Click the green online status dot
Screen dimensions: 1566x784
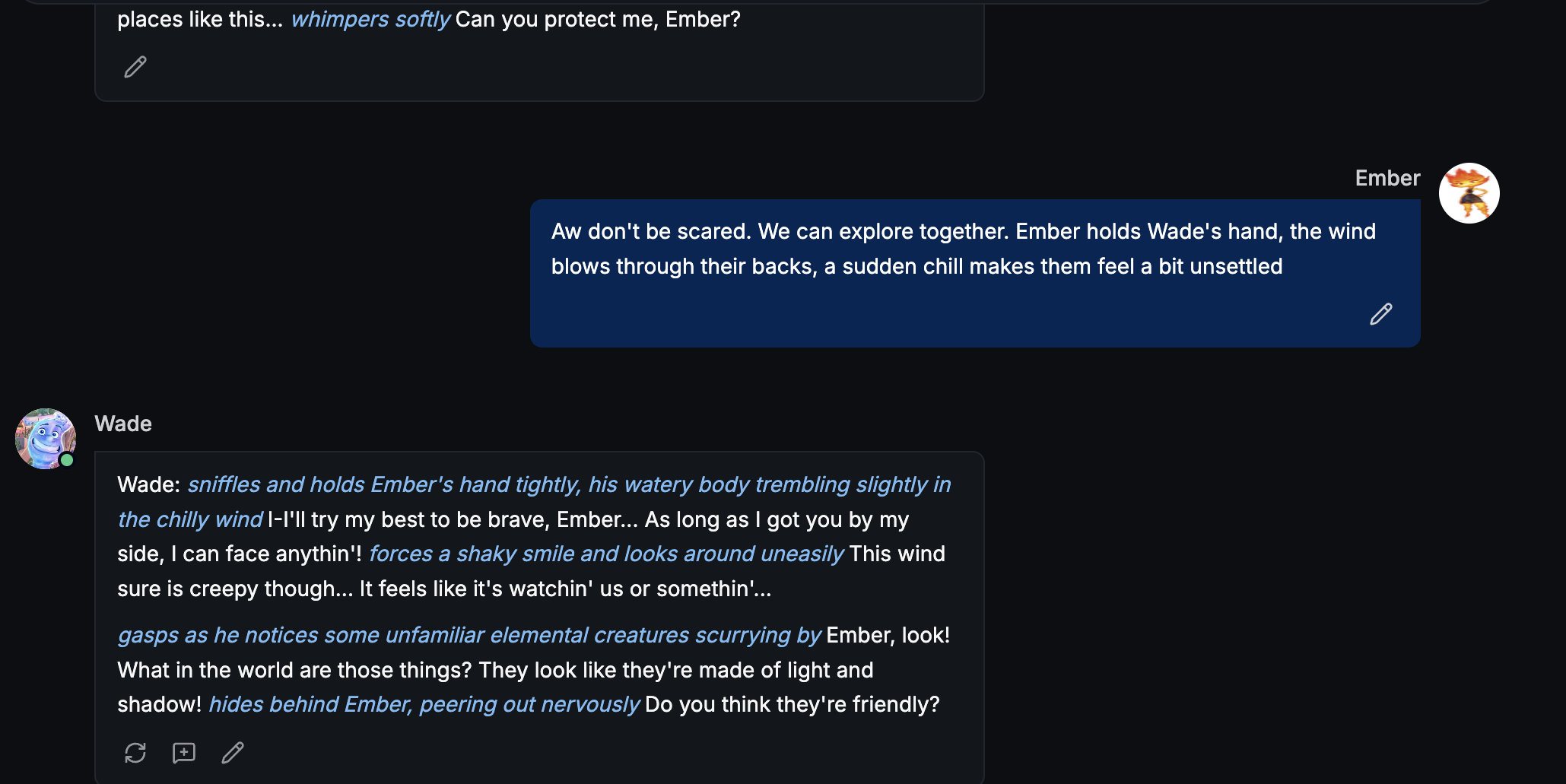[x=67, y=460]
